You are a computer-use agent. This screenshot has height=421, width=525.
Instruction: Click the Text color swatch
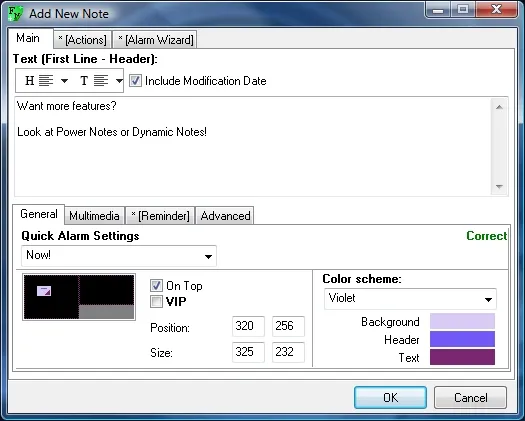(462, 357)
